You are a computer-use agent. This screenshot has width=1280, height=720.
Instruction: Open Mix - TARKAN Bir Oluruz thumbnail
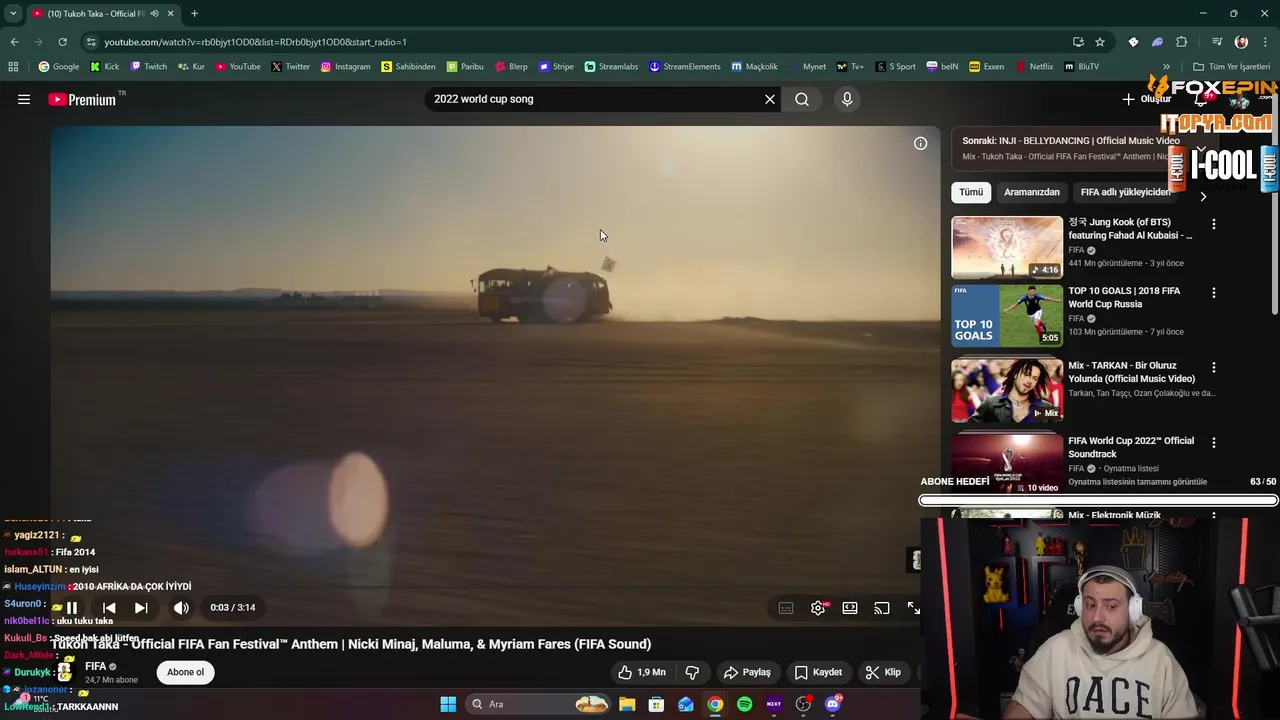pos(1007,390)
